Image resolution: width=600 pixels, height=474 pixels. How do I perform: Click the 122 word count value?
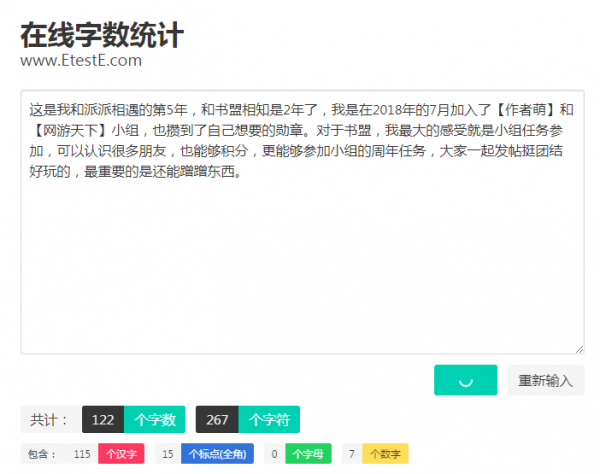103,419
